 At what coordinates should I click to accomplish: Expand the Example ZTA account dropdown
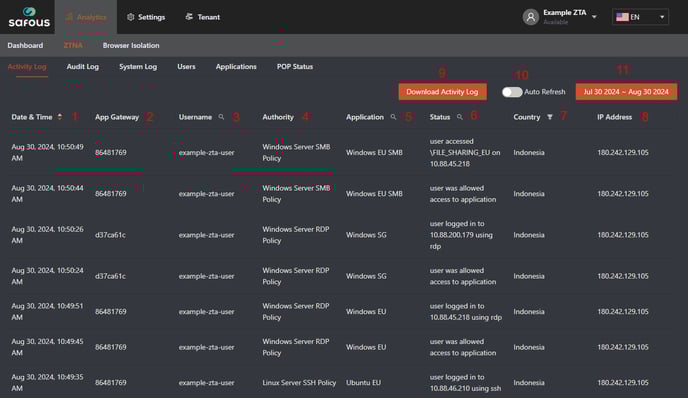tap(594, 17)
